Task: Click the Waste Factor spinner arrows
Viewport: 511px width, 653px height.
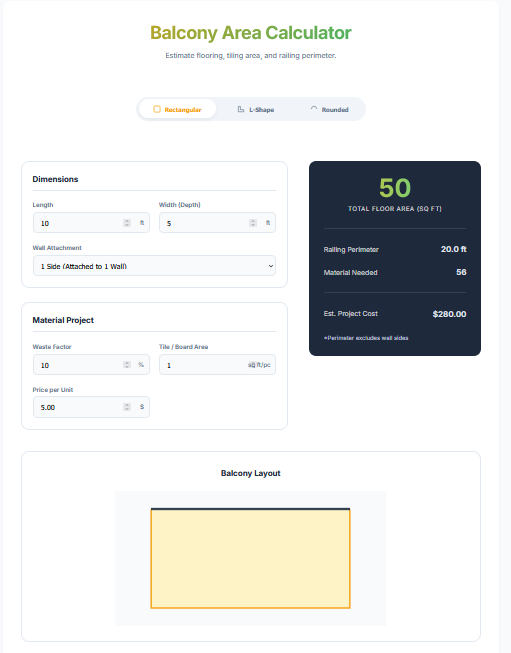Action: (x=127, y=365)
